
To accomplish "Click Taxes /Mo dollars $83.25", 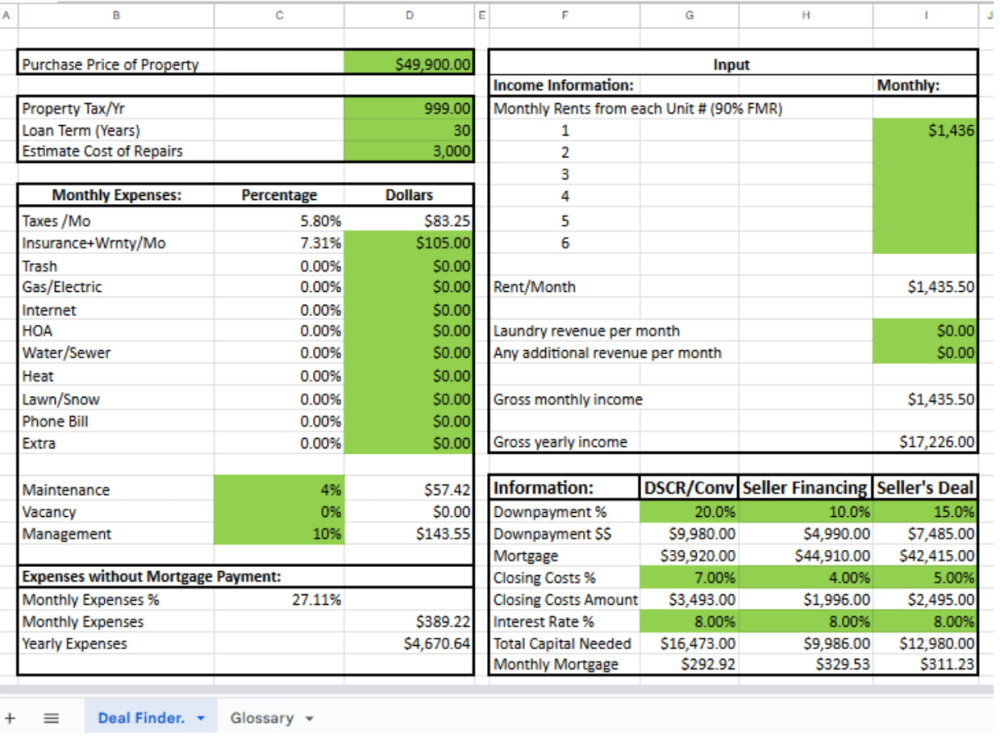I will click(x=409, y=221).
